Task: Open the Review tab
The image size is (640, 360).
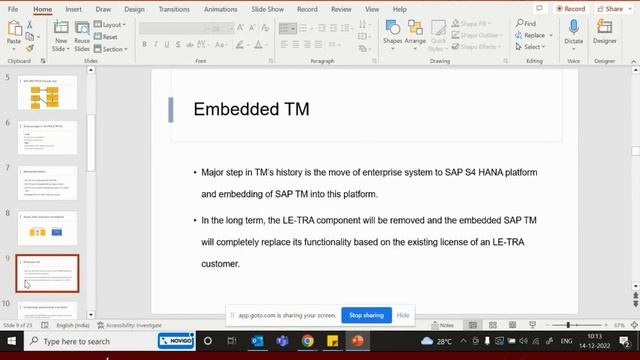Action: (341, 9)
